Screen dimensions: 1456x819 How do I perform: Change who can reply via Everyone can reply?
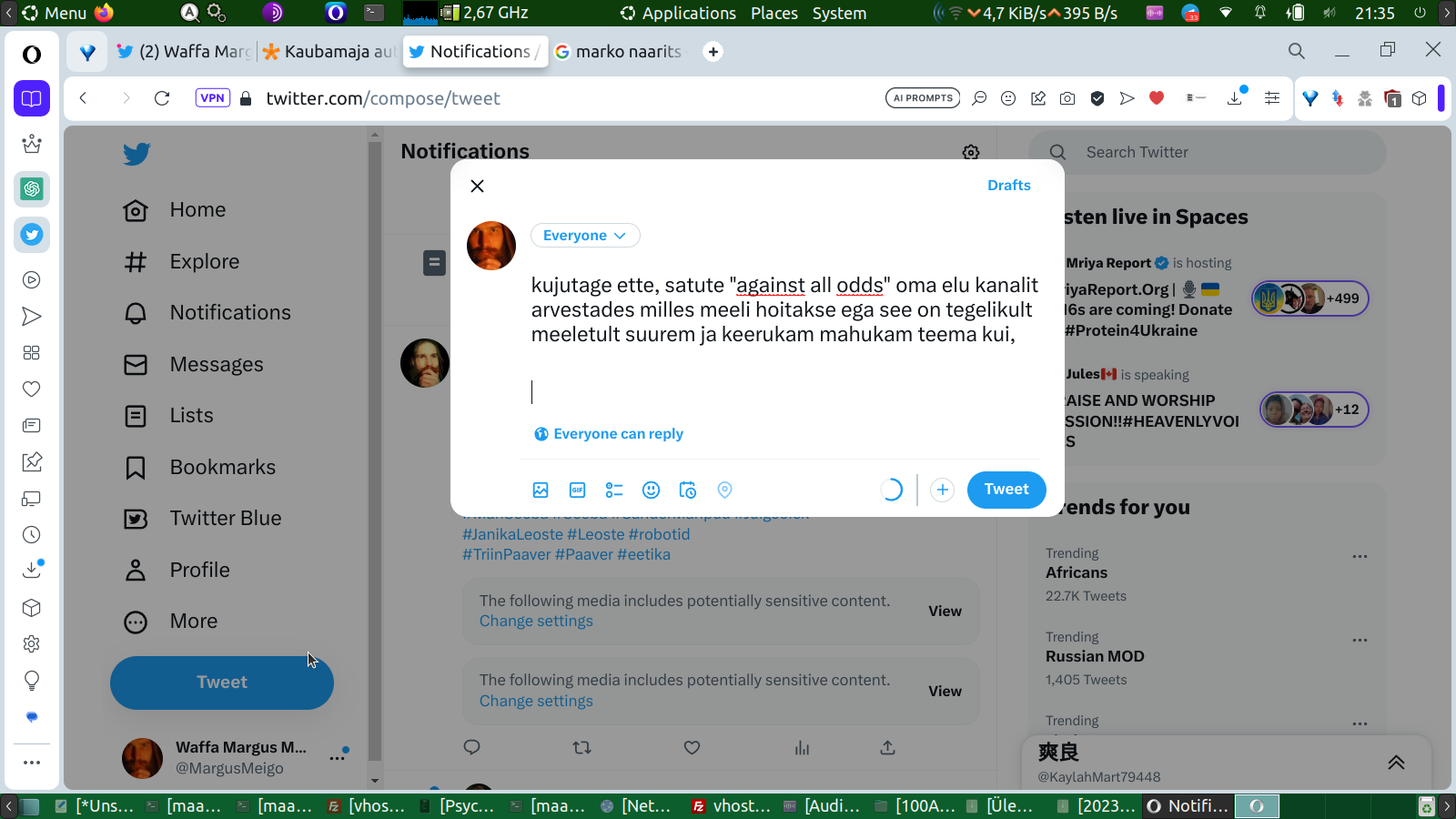[609, 434]
